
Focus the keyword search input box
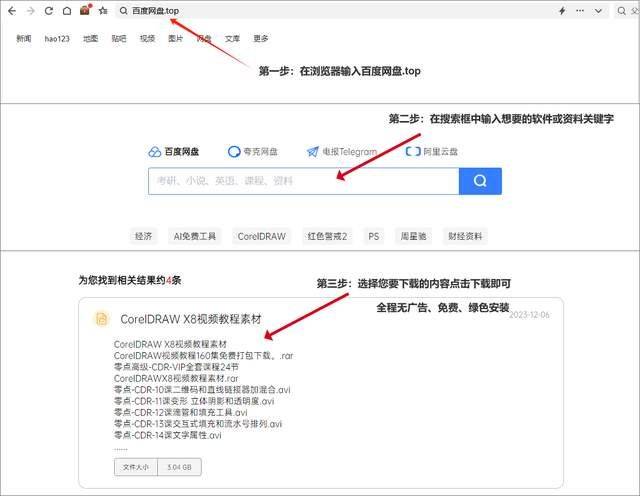pyautogui.click(x=304, y=181)
